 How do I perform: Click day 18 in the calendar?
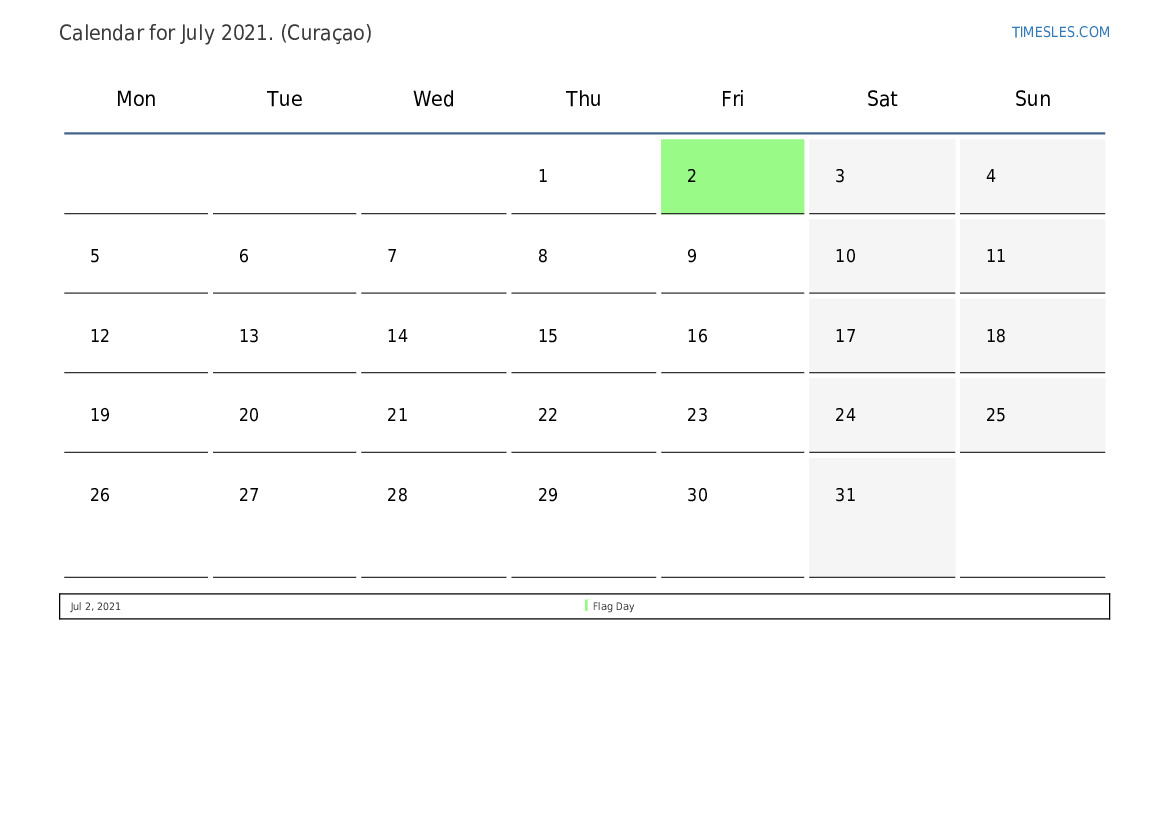coord(1033,336)
